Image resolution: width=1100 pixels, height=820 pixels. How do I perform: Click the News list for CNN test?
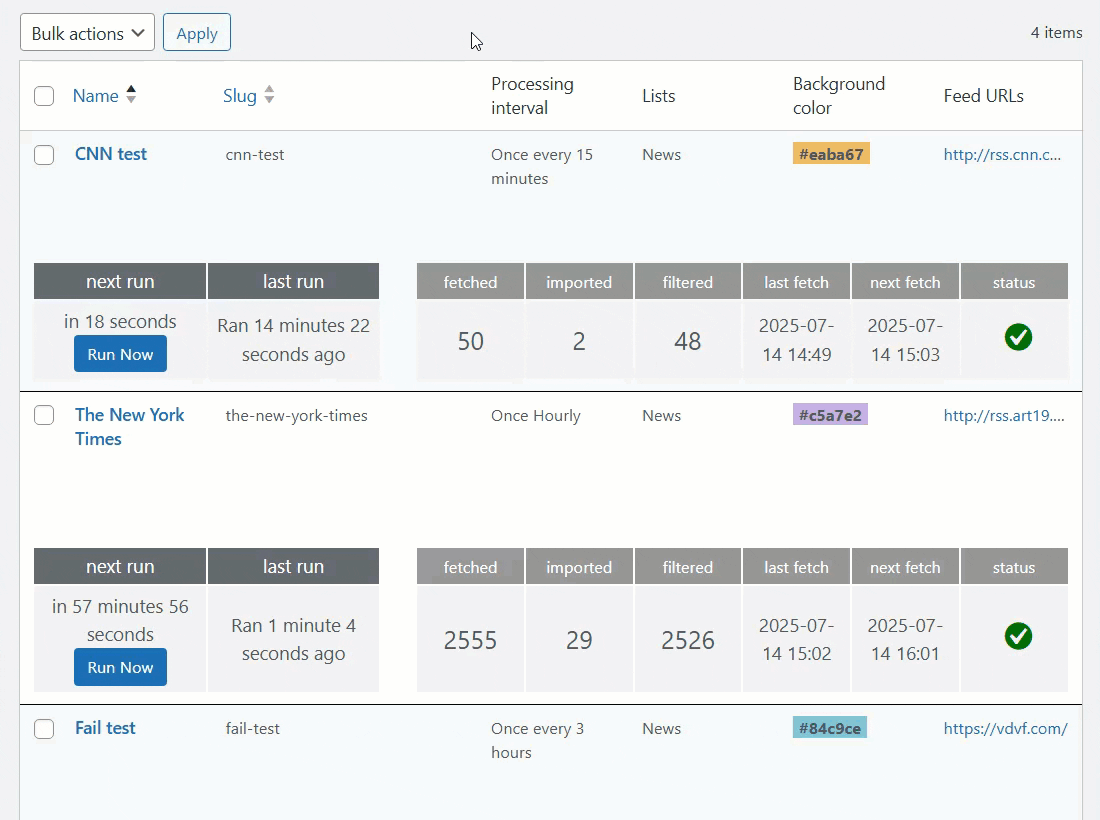point(661,154)
